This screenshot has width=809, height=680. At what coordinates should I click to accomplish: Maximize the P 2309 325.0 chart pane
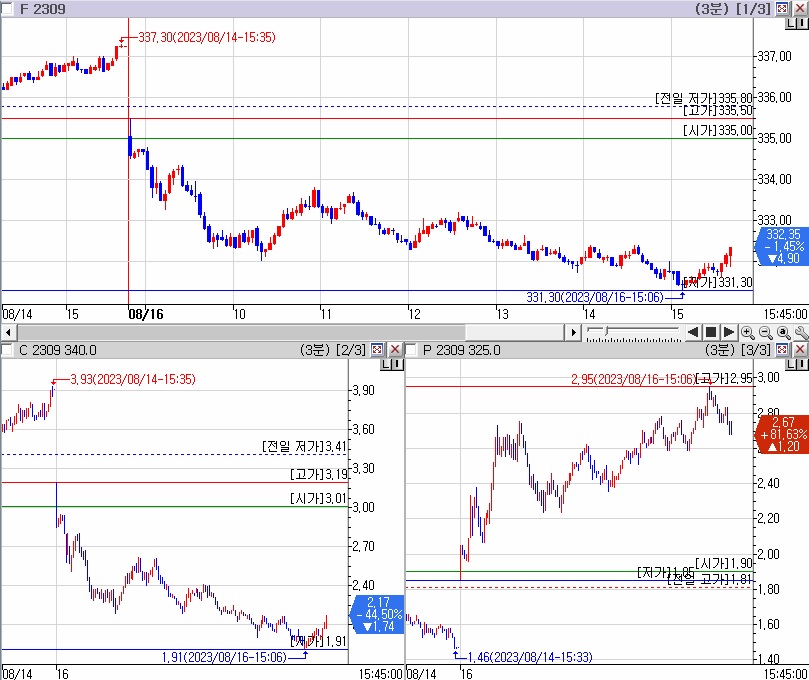782,350
